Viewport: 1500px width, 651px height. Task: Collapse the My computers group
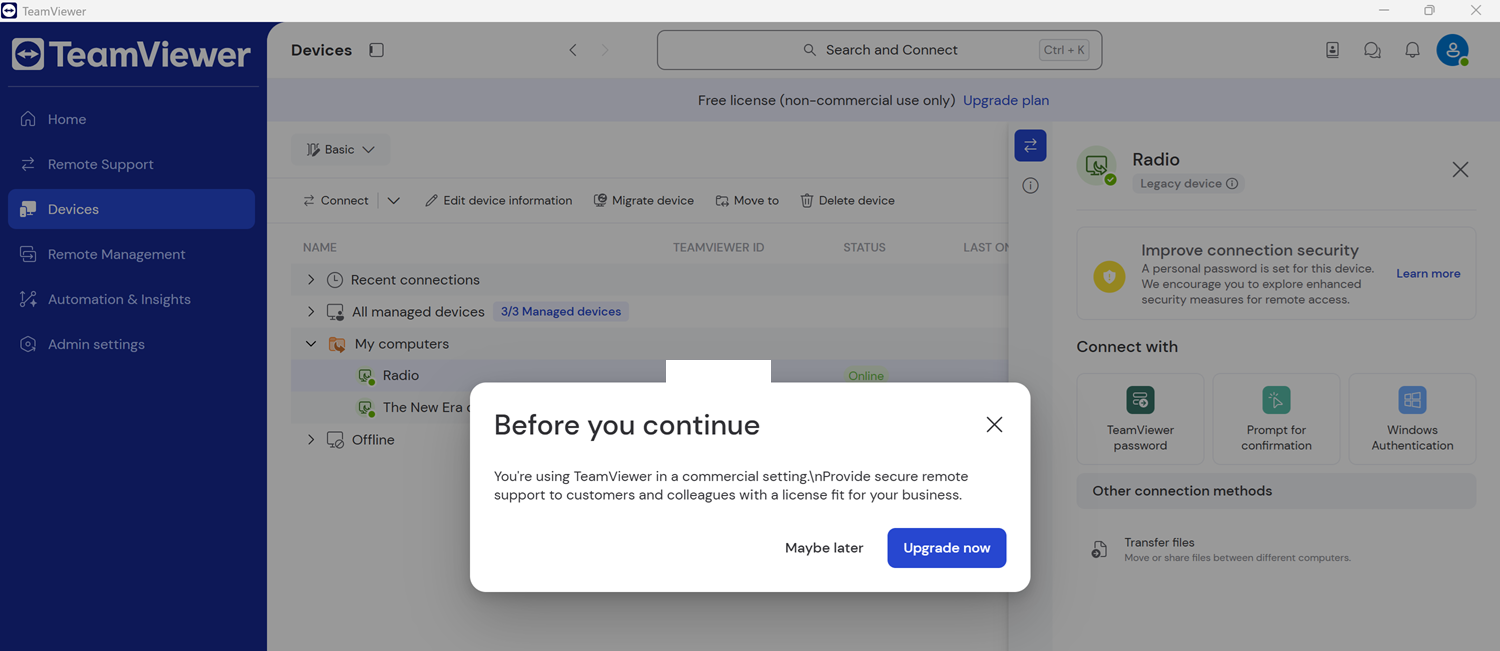point(311,344)
